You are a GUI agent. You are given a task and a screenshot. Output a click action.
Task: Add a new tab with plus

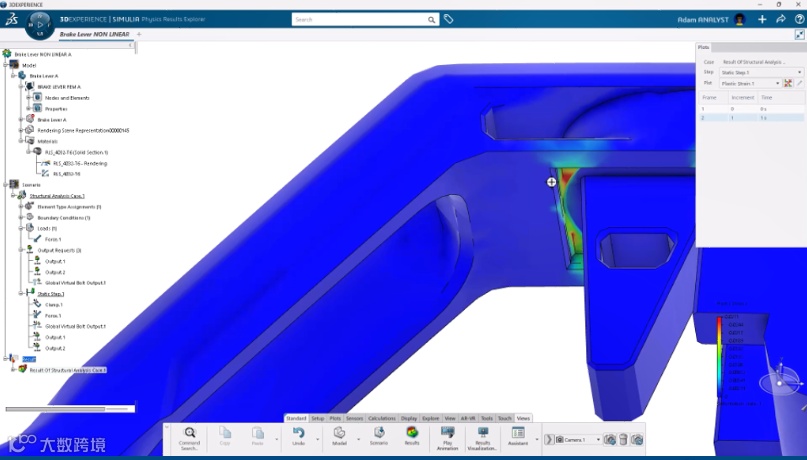click(x=139, y=34)
